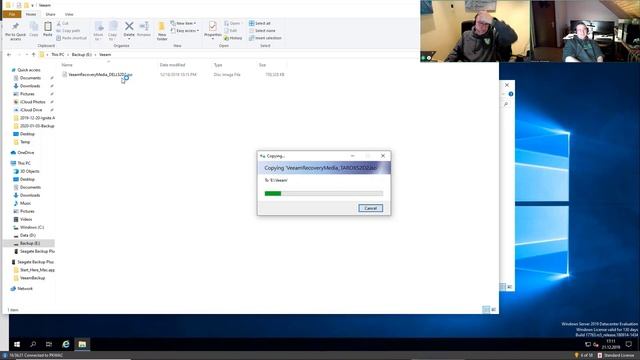Click the File Explorer taskbar icon

[82, 344]
